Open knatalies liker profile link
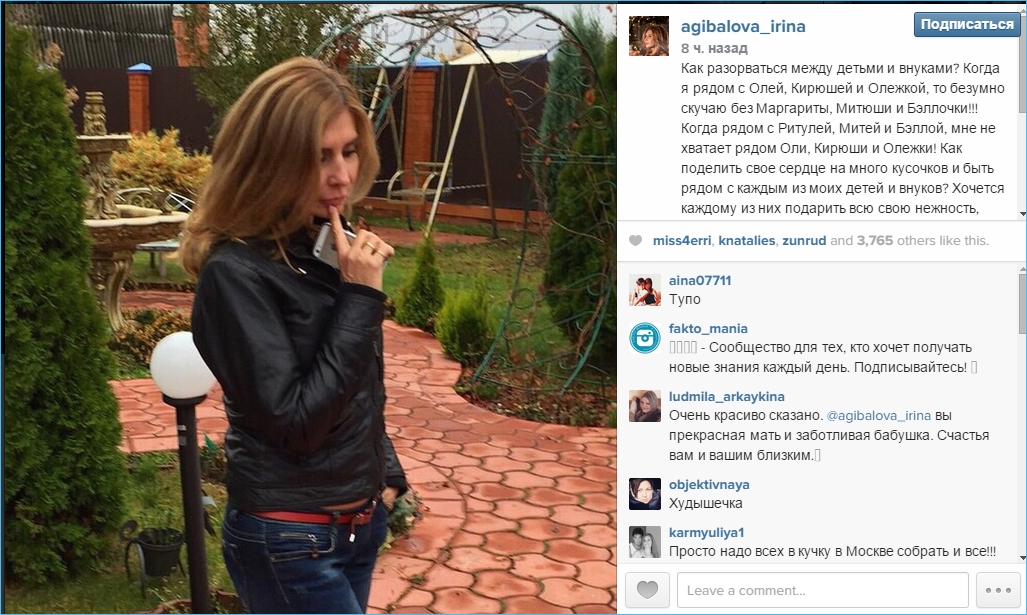The width and height of the screenshot is (1027, 615). pyautogui.click(x=746, y=240)
